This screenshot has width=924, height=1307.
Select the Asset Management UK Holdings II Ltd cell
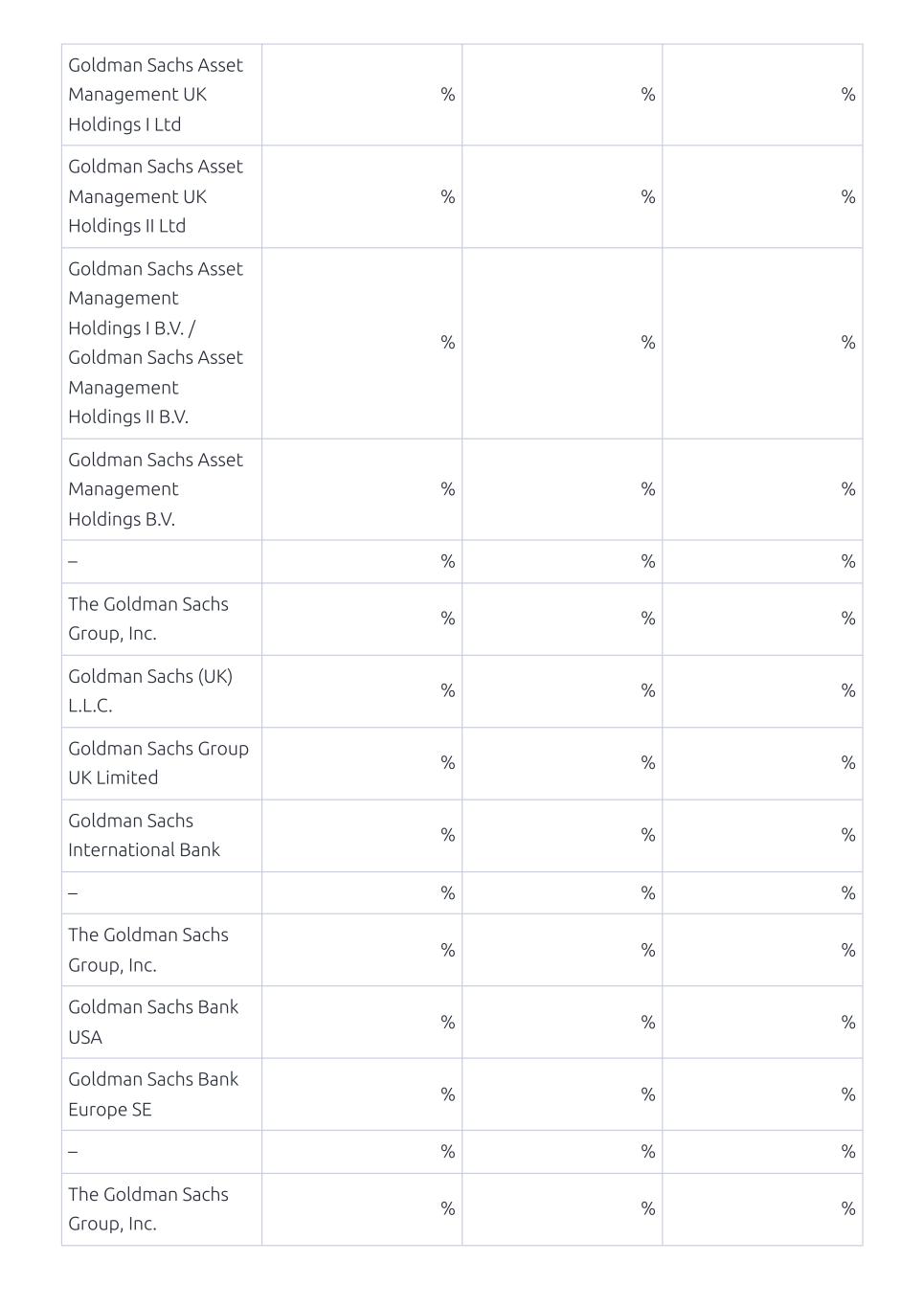click(x=161, y=196)
